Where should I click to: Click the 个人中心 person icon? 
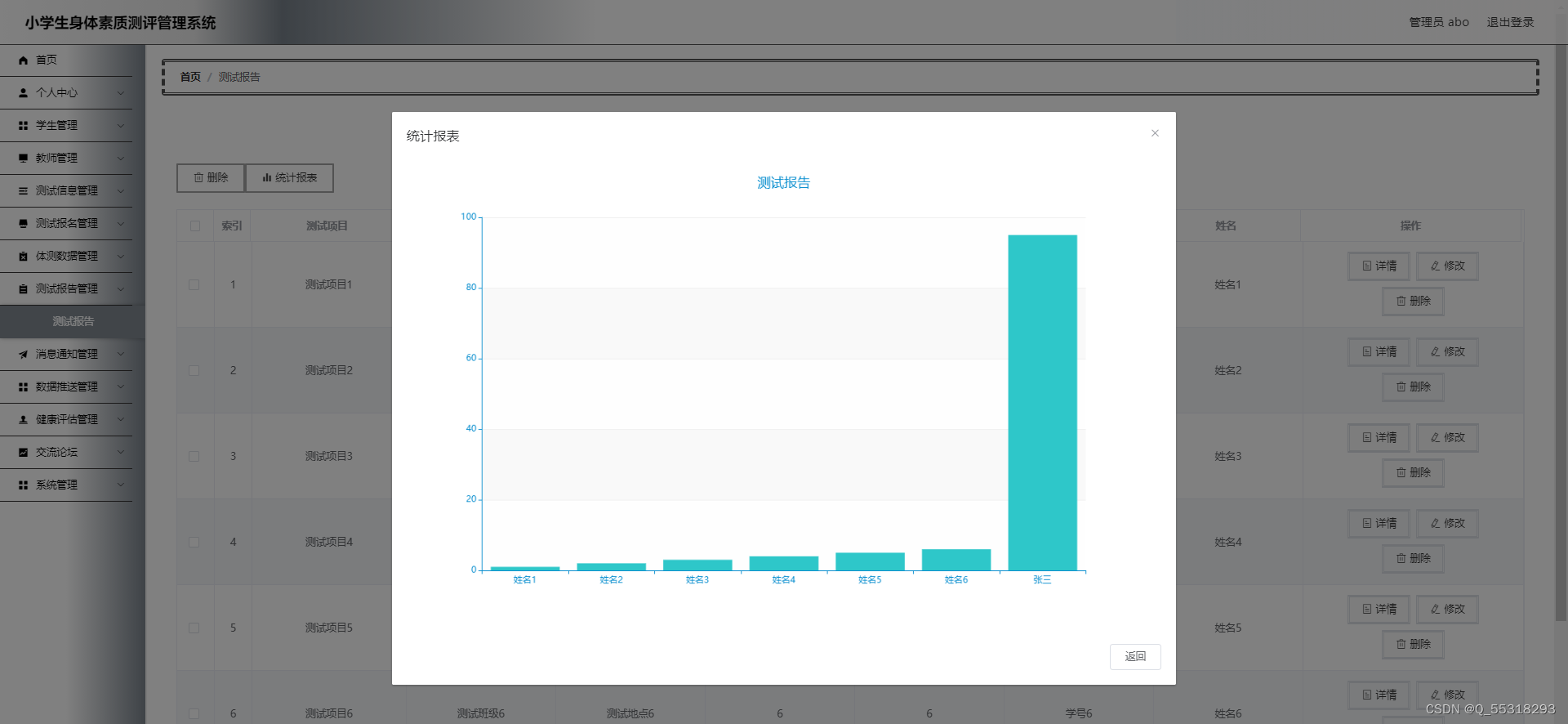23,93
